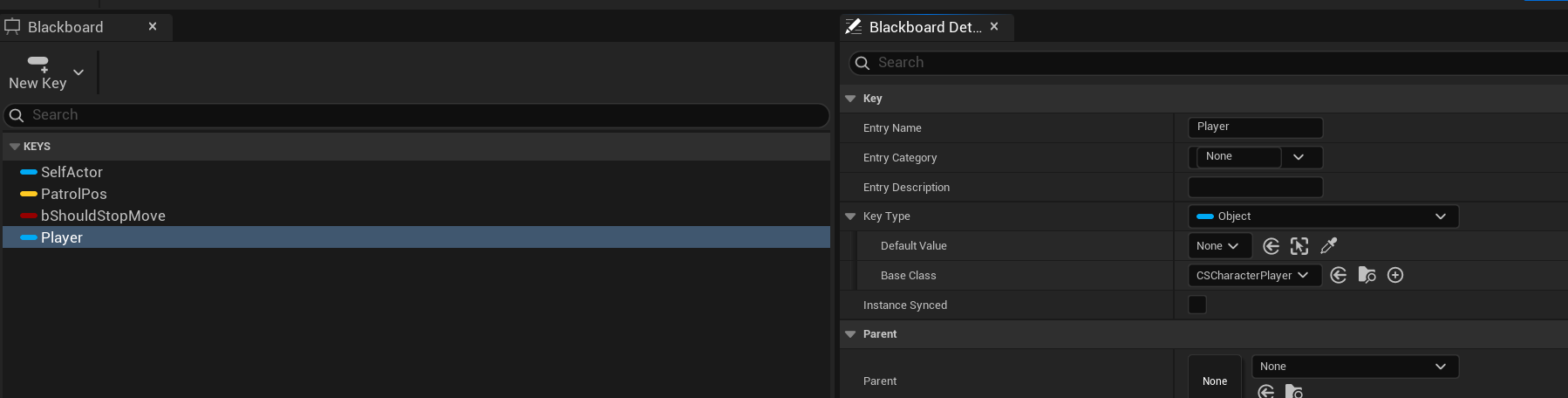Collapse the Key category section
Image resolution: width=1568 pixels, height=398 pixels.
coord(850,99)
